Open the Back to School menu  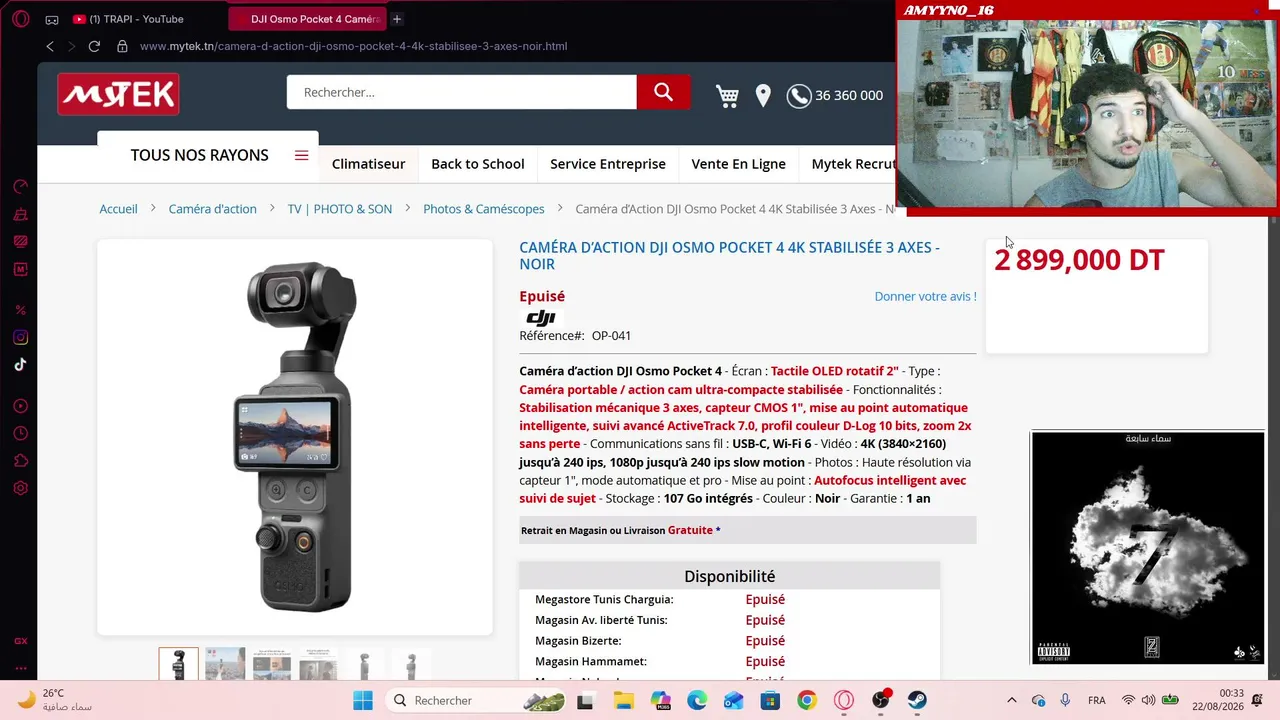pos(478,164)
